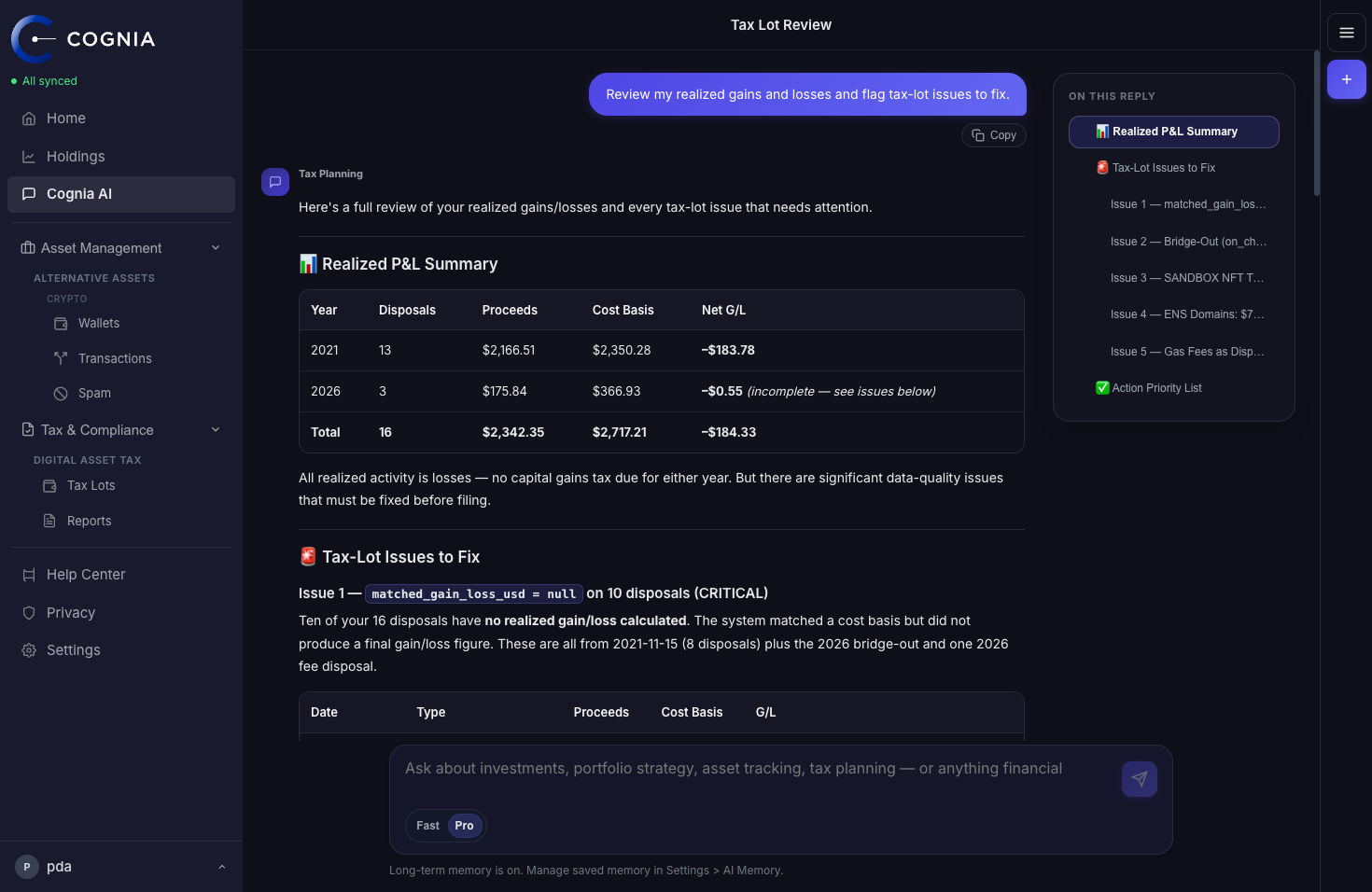Open Settings gear

coord(29,650)
